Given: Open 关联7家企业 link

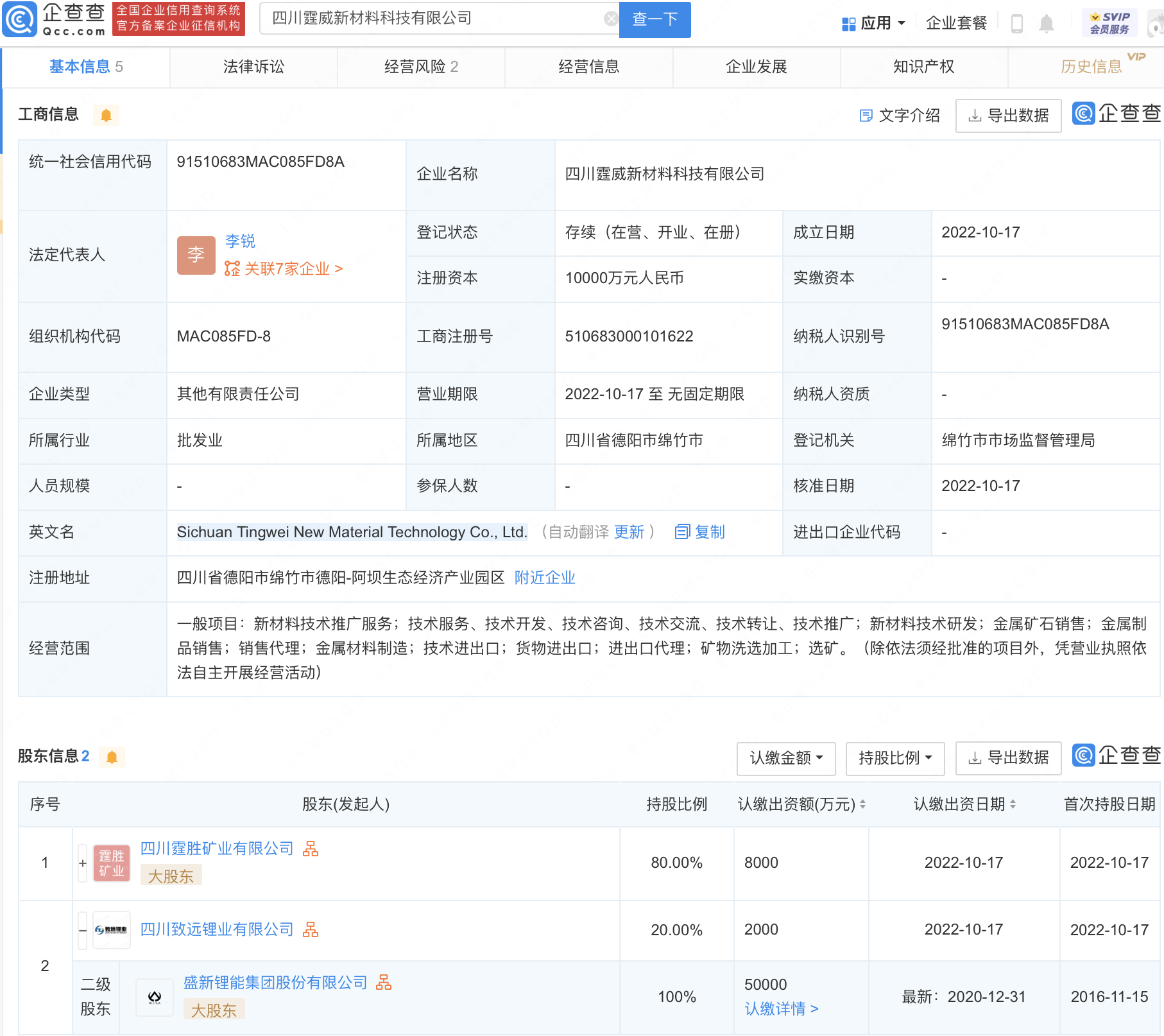Looking at the screenshot, I should click(284, 269).
